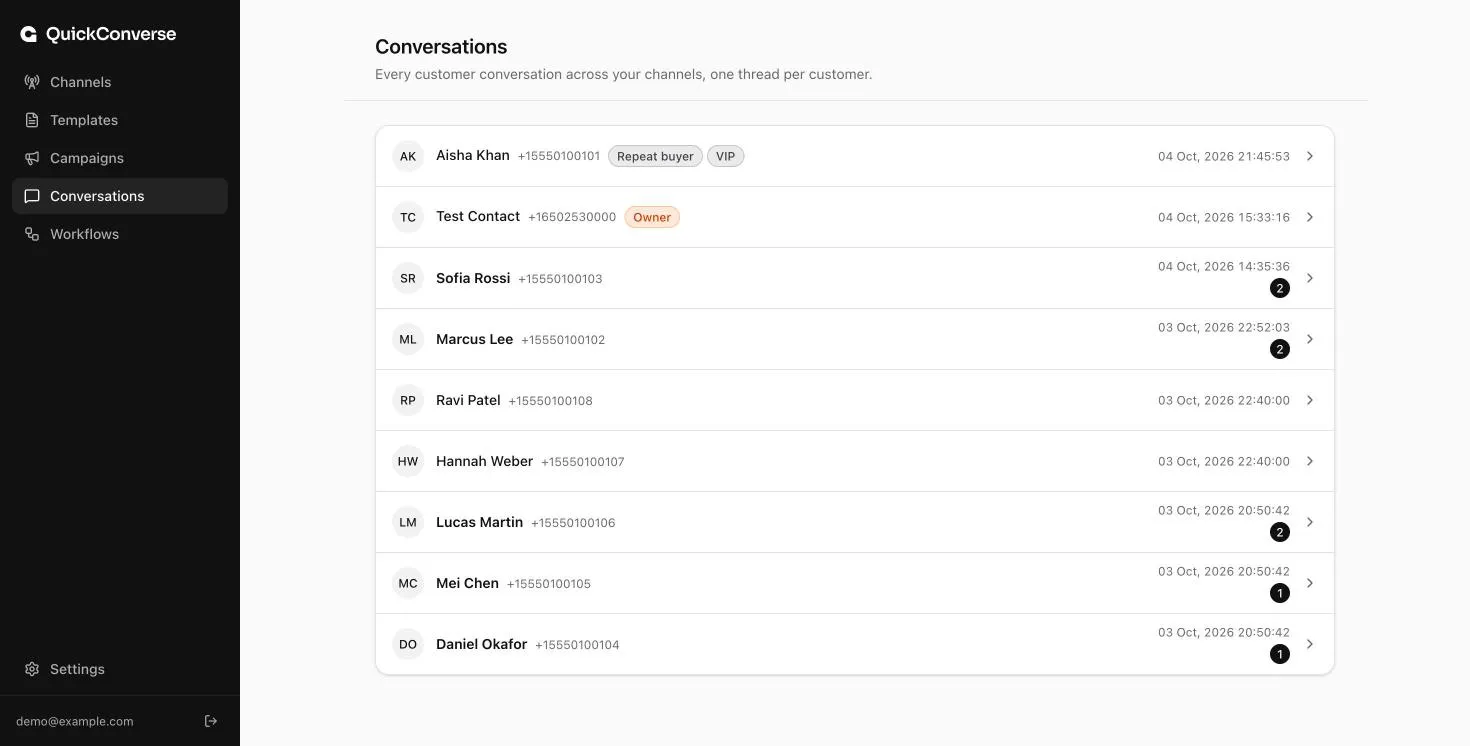Image resolution: width=1470 pixels, height=746 pixels.
Task: Expand Daniel Okafor conversation chevron
Action: pyautogui.click(x=1310, y=644)
